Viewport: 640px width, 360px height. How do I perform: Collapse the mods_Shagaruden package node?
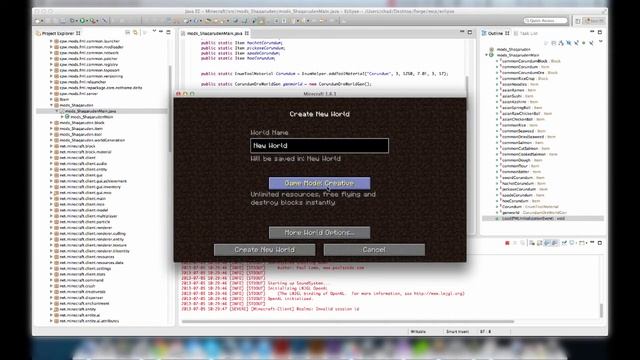pyautogui.click(x=51, y=105)
